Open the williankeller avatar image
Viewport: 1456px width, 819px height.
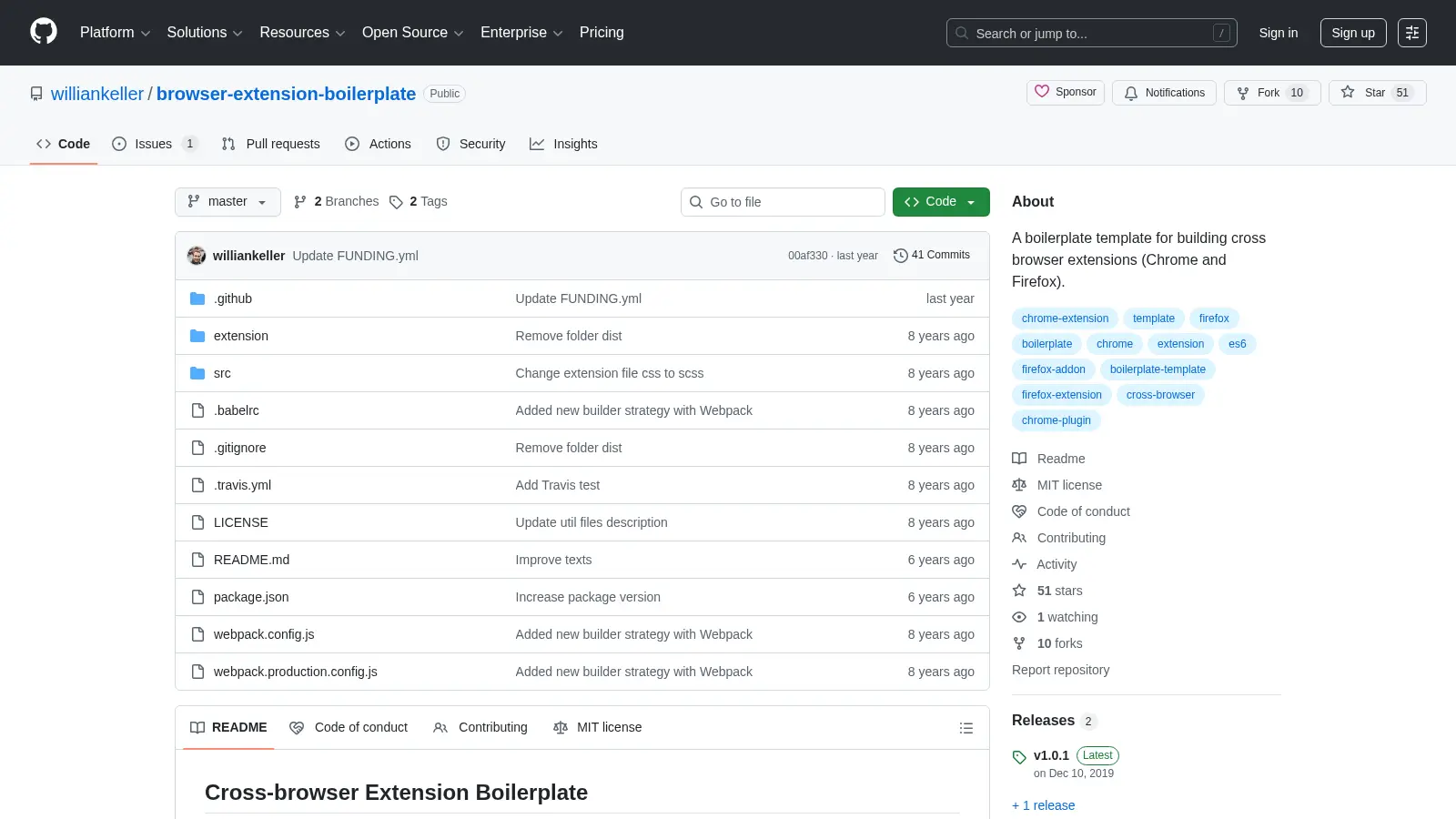pos(197,256)
